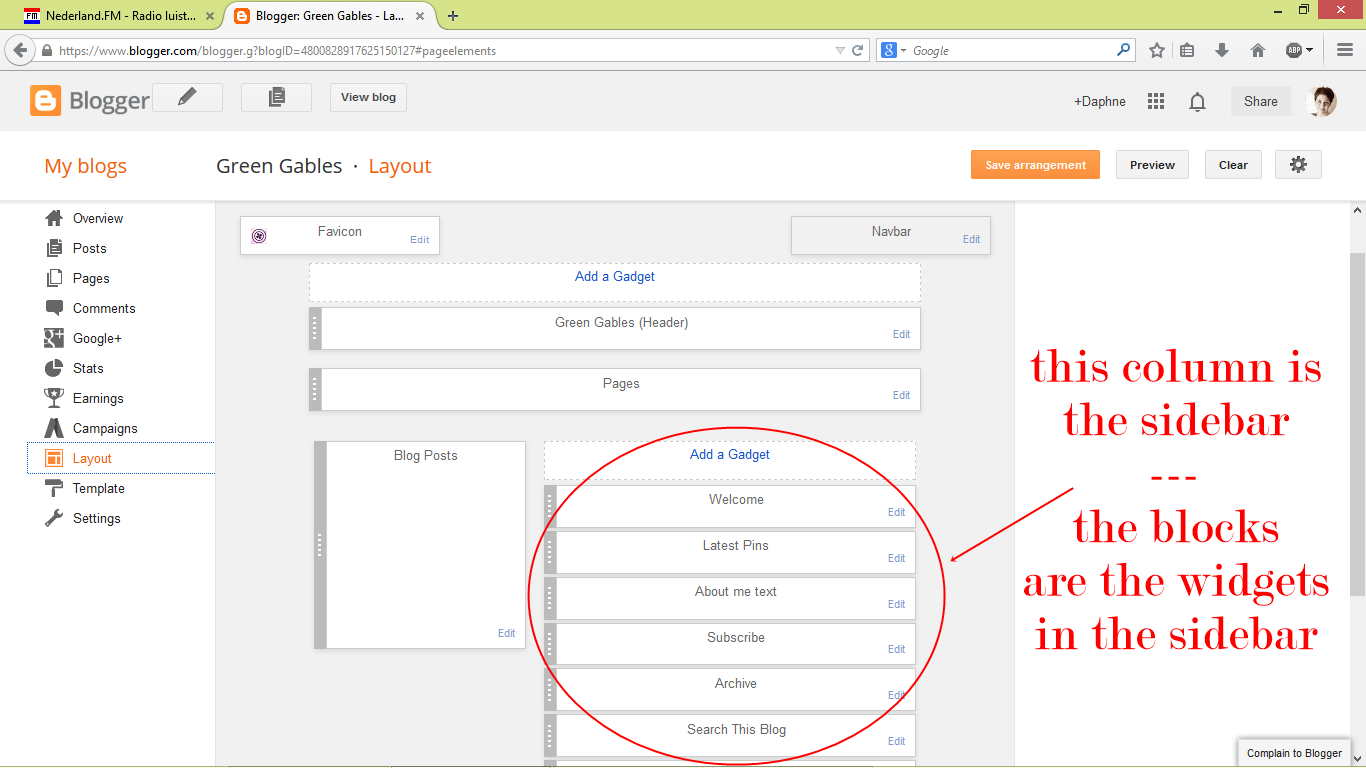Open the Comments section icon
Screen dimensions: 1366x768
[53, 308]
